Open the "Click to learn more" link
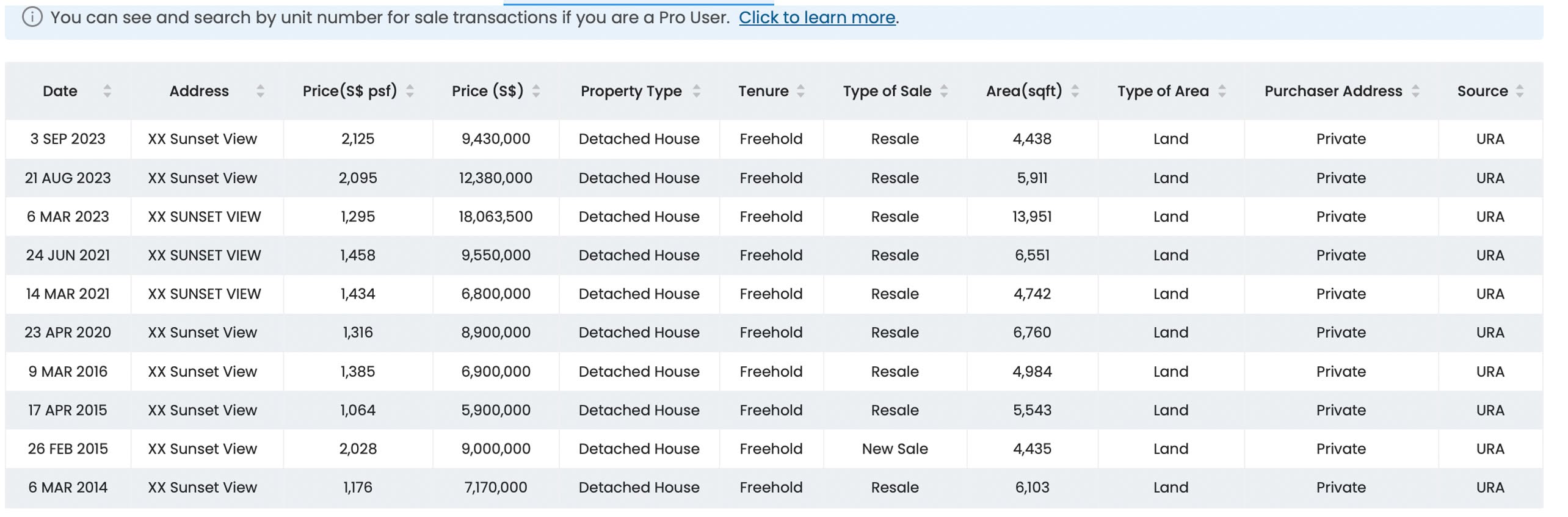 click(x=816, y=18)
